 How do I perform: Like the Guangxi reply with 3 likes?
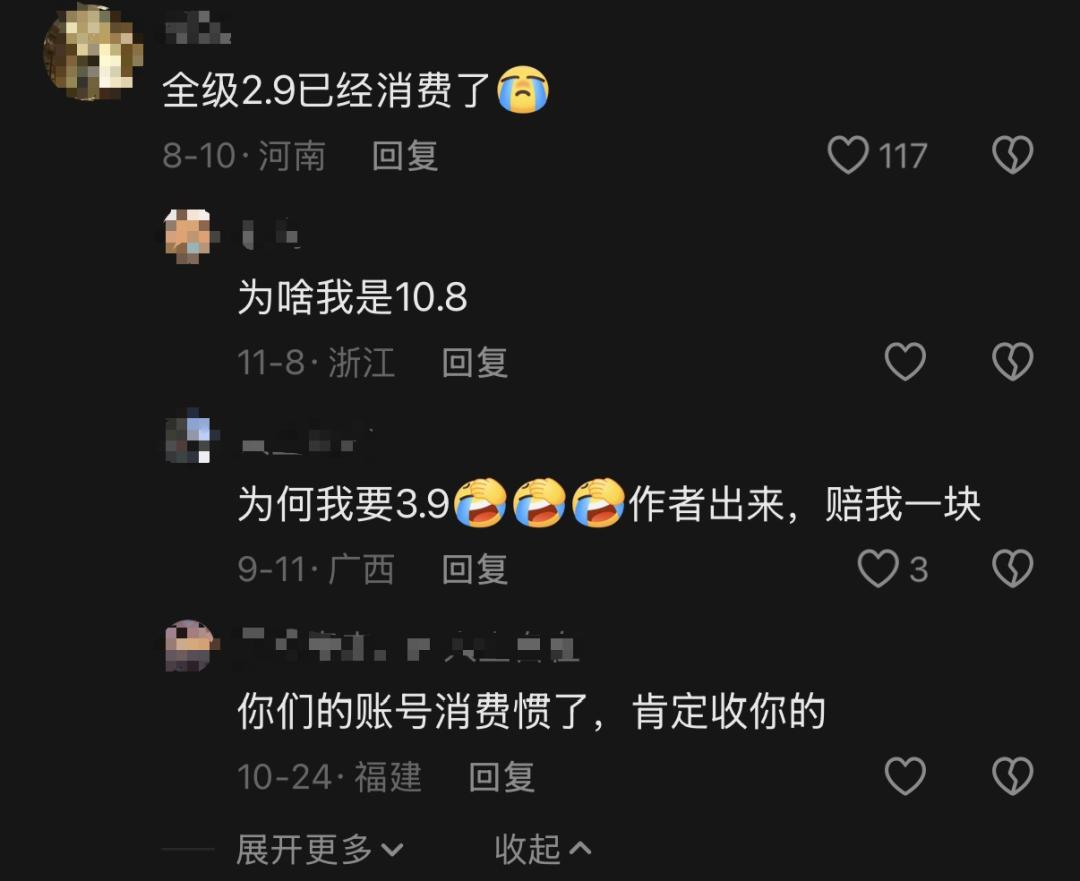[x=878, y=569]
